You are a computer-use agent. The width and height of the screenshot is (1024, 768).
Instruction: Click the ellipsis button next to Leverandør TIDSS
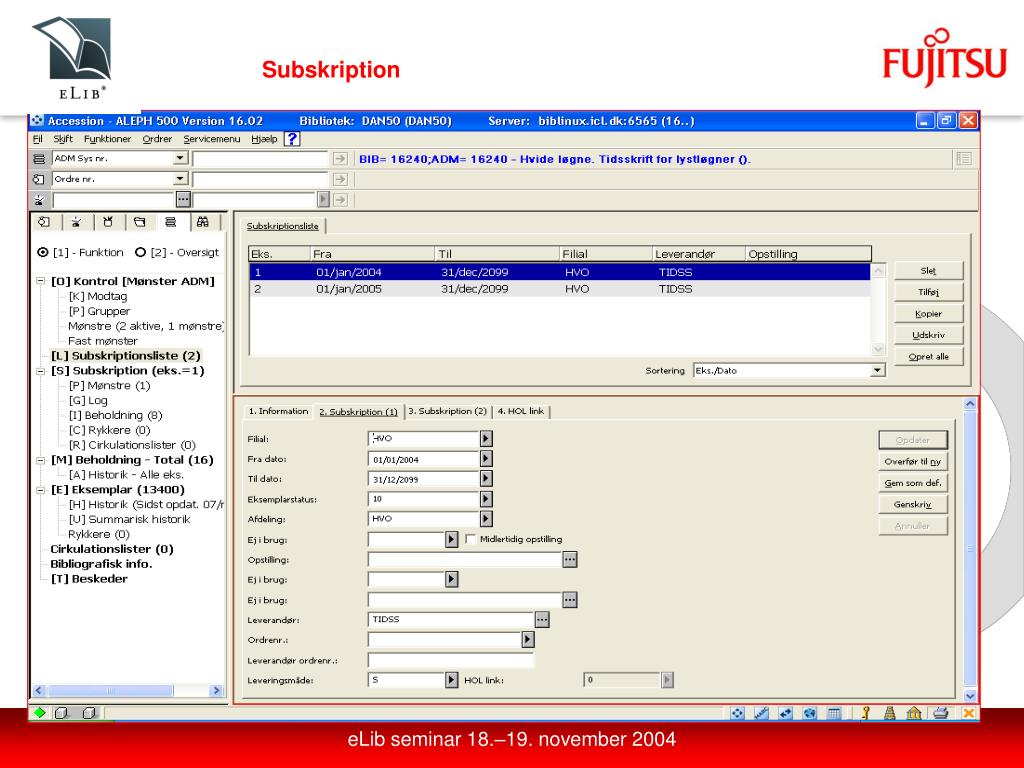542,619
